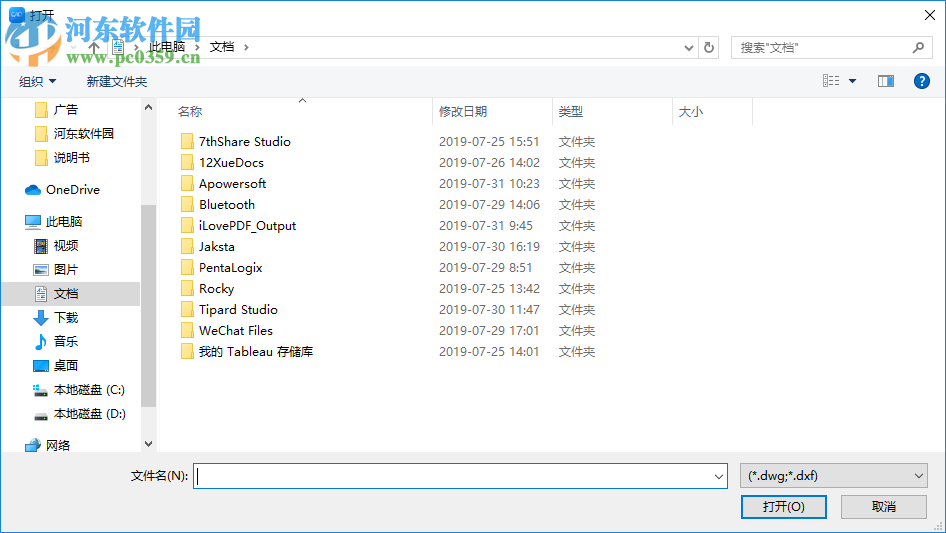The image size is (946, 533).
Task: Click date 2019-07-25 13:42 of Rocky
Action: 489,289
